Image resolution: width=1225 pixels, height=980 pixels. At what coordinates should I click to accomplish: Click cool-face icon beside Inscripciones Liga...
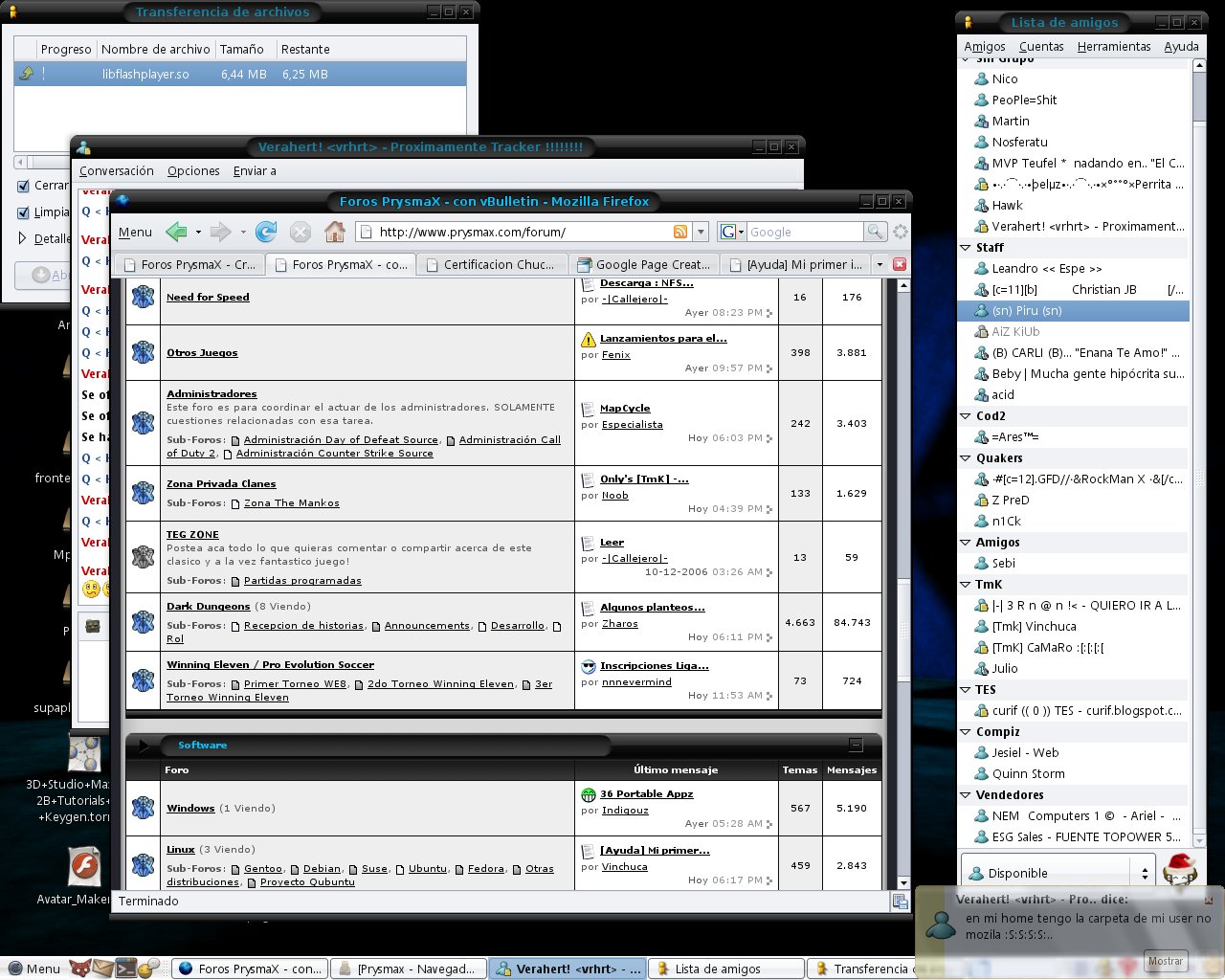click(x=589, y=666)
